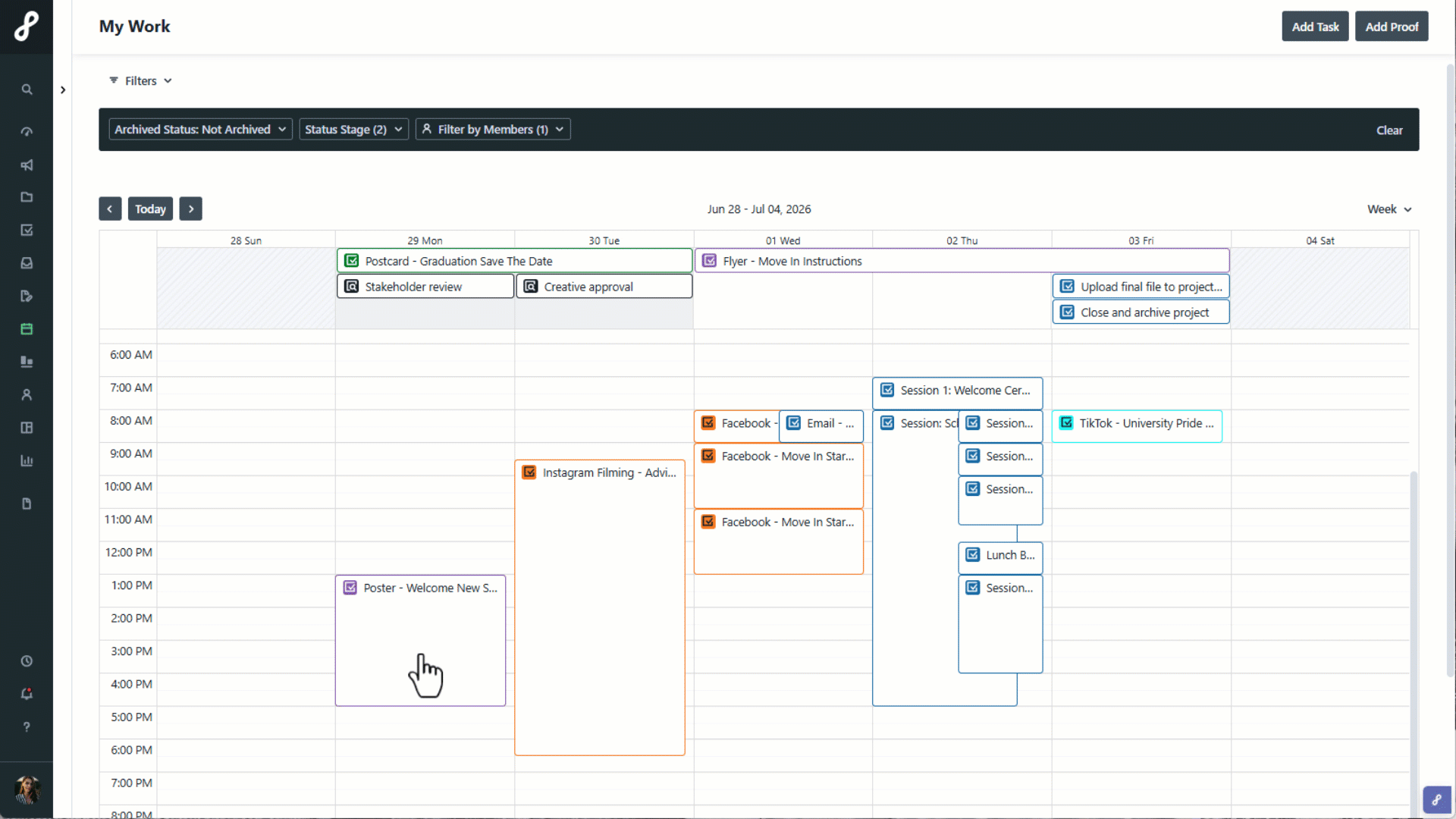Image resolution: width=1456 pixels, height=819 pixels.
Task: Open the folder projects icon in sidebar
Action: click(x=27, y=197)
